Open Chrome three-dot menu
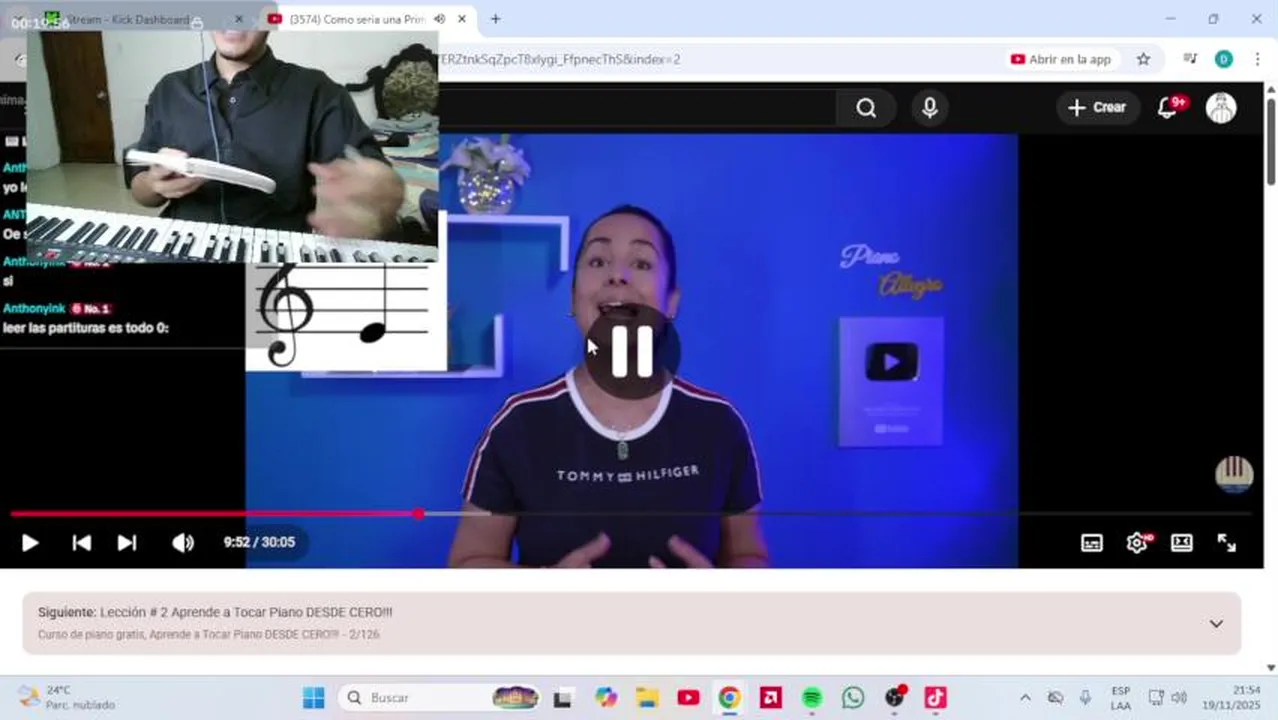Viewport: 1278px width, 720px height. 1257,59
